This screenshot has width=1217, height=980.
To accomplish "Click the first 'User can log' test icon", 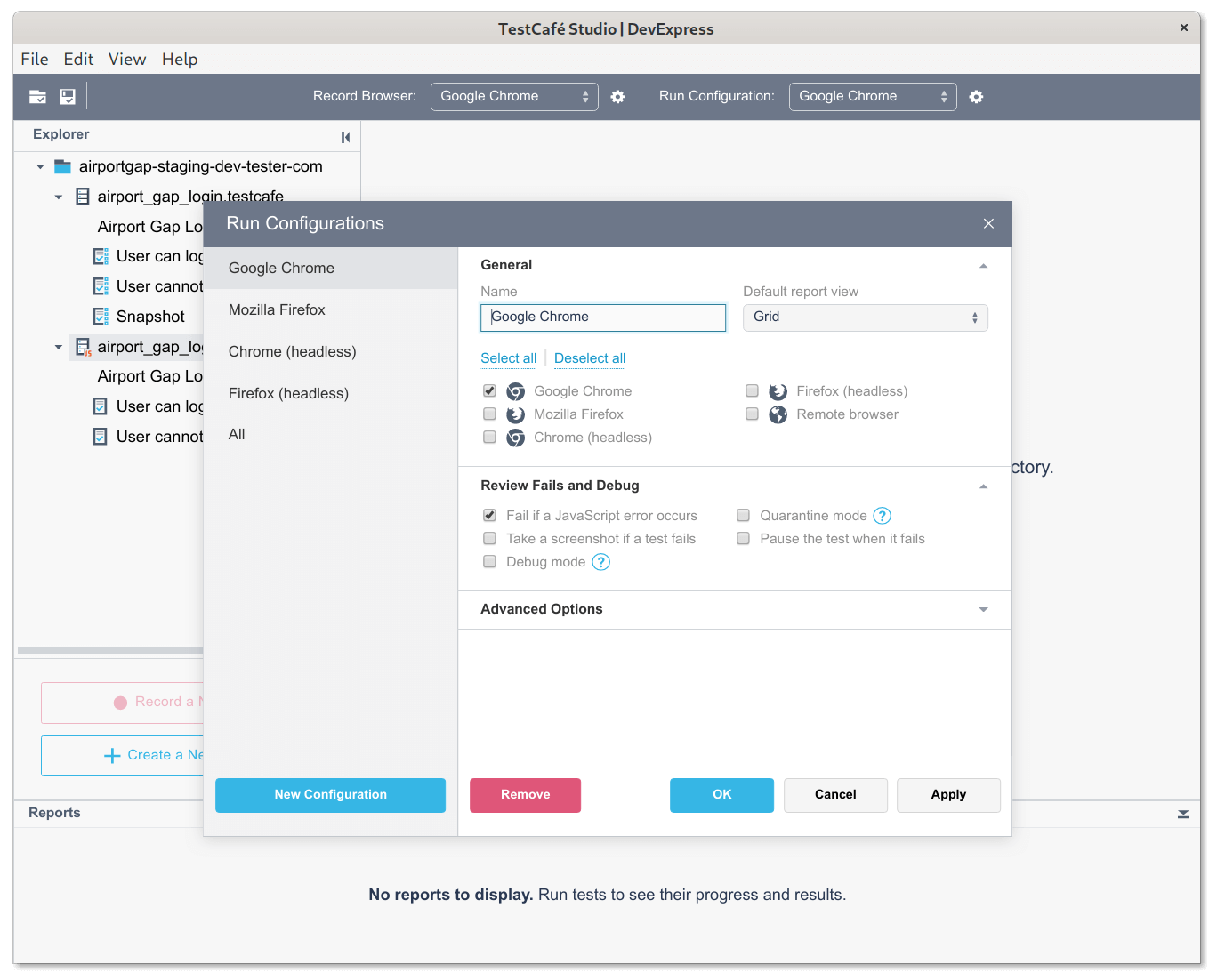I will point(101,256).
